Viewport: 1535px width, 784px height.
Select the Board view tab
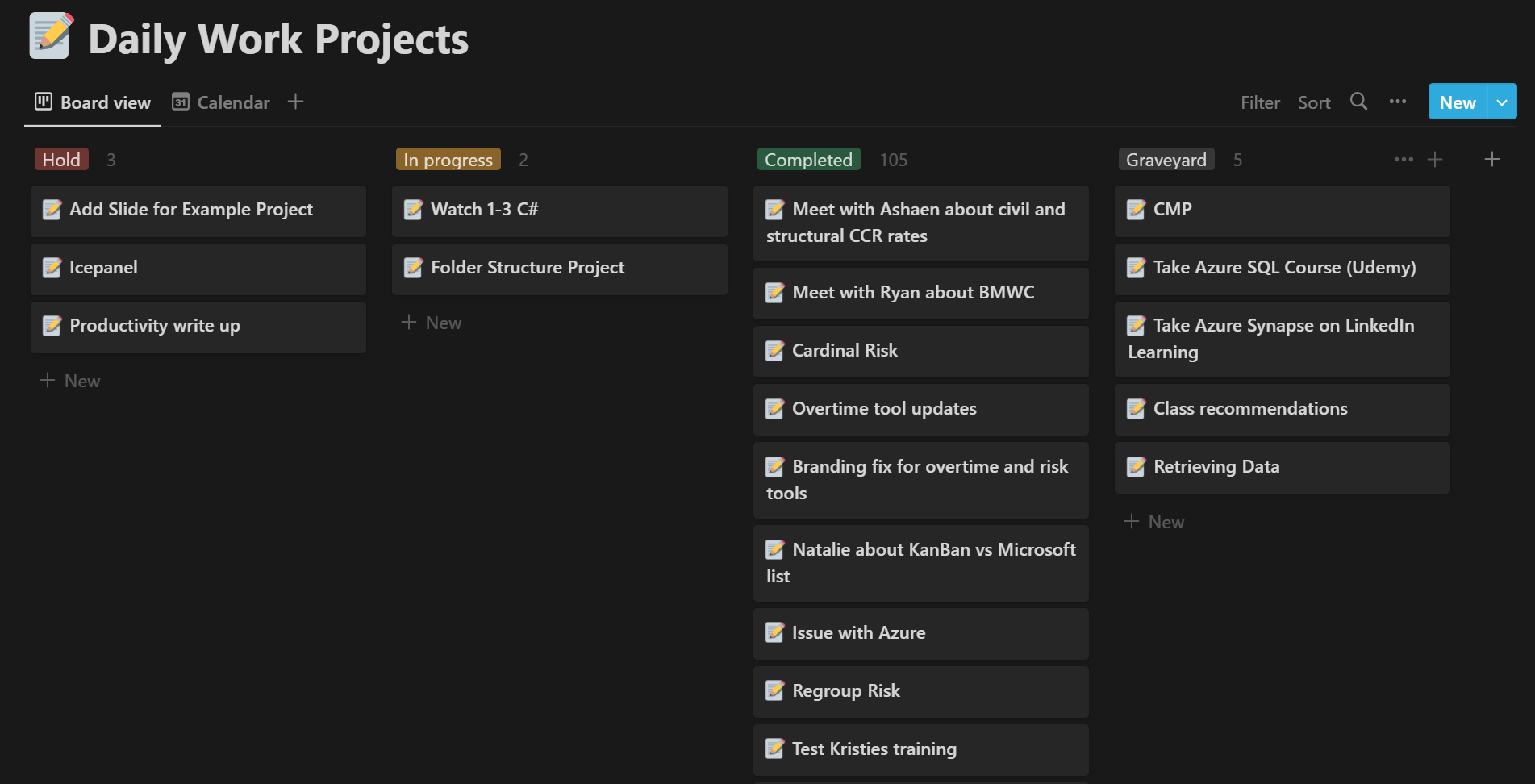click(93, 102)
